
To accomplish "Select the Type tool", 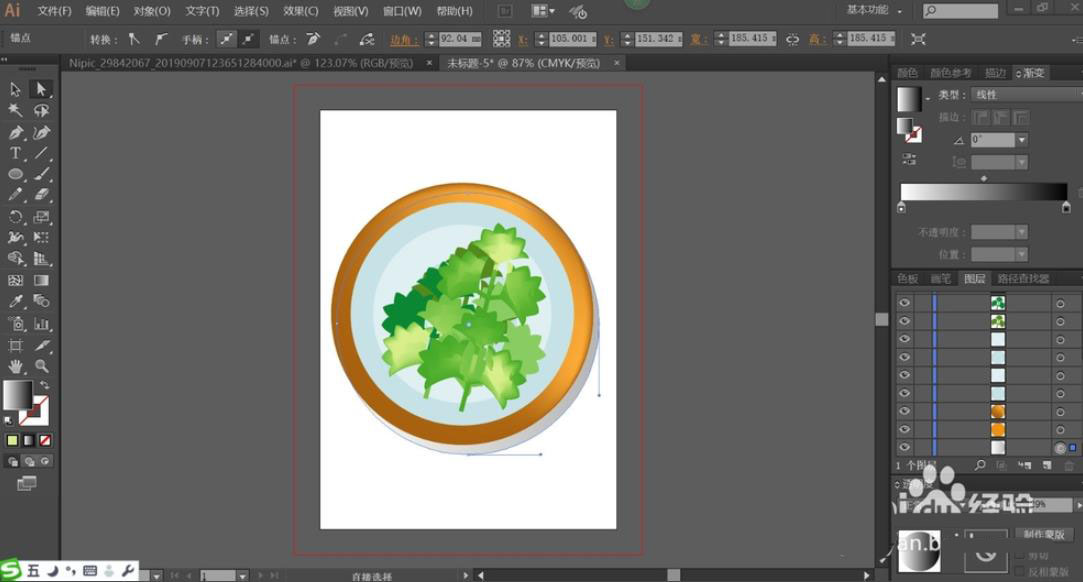I will tap(15, 153).
